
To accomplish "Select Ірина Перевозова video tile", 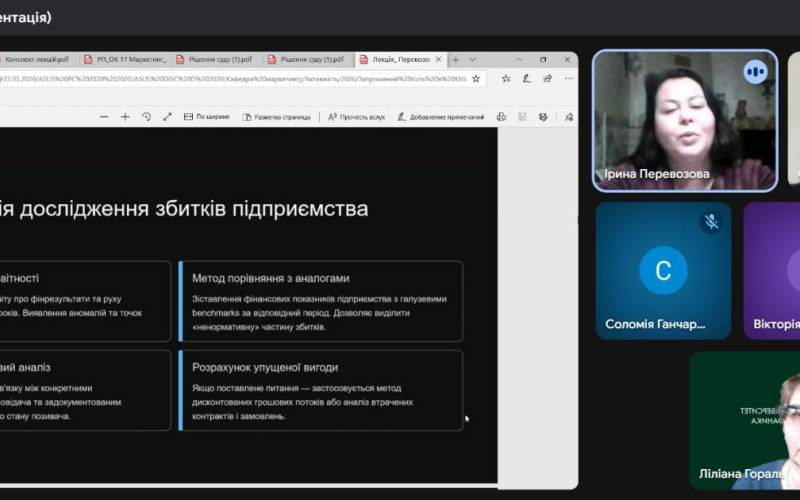I will [685, 121].
